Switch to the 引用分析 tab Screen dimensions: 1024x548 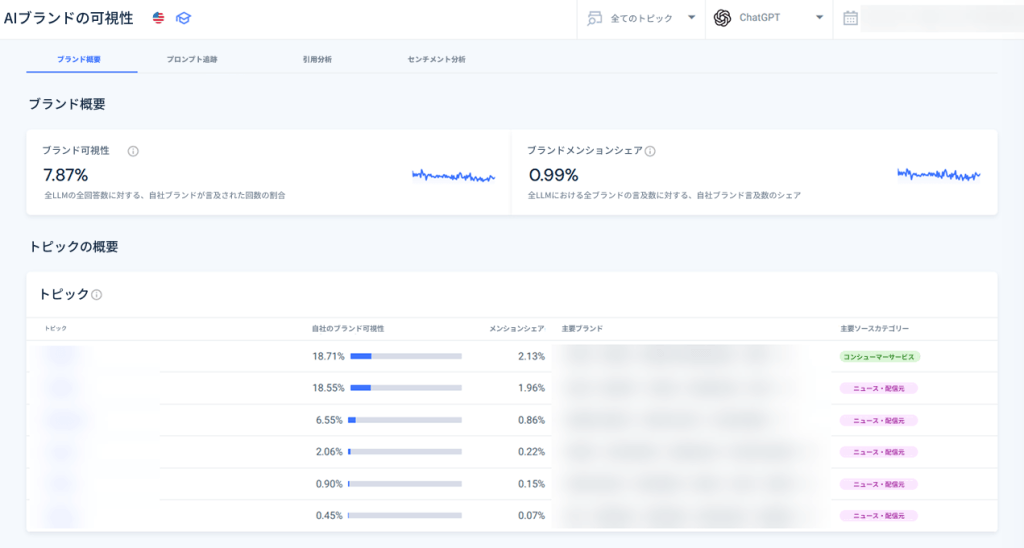(x=317, y=59)
